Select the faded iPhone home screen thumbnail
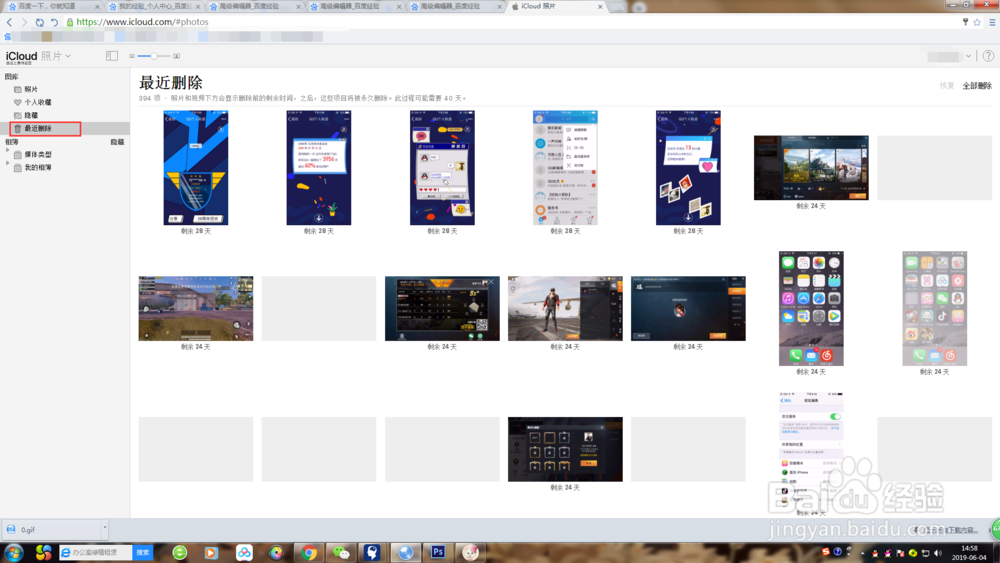This screenshot has height=563, width=1000. [934, 309]
